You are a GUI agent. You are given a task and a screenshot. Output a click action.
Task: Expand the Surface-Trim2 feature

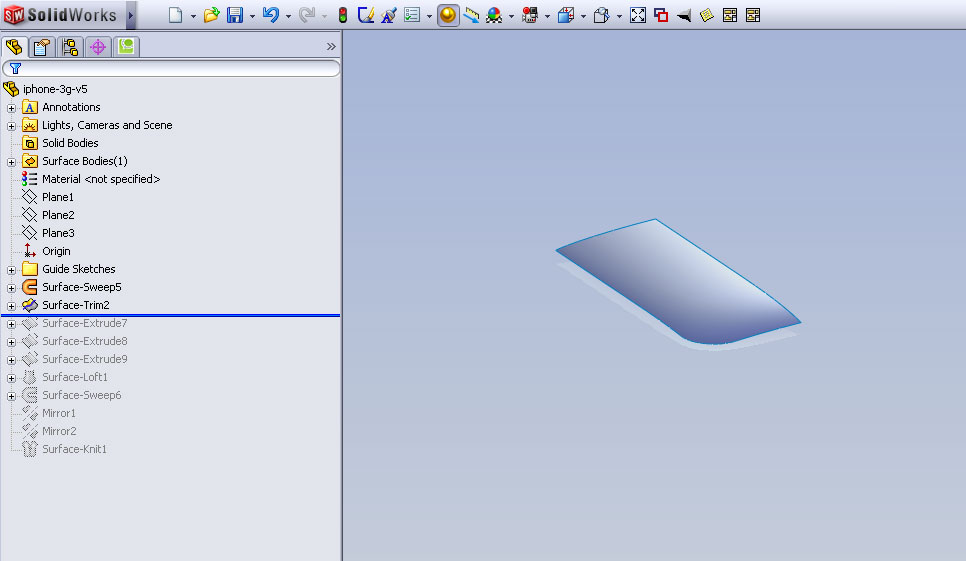click(11, 306)
